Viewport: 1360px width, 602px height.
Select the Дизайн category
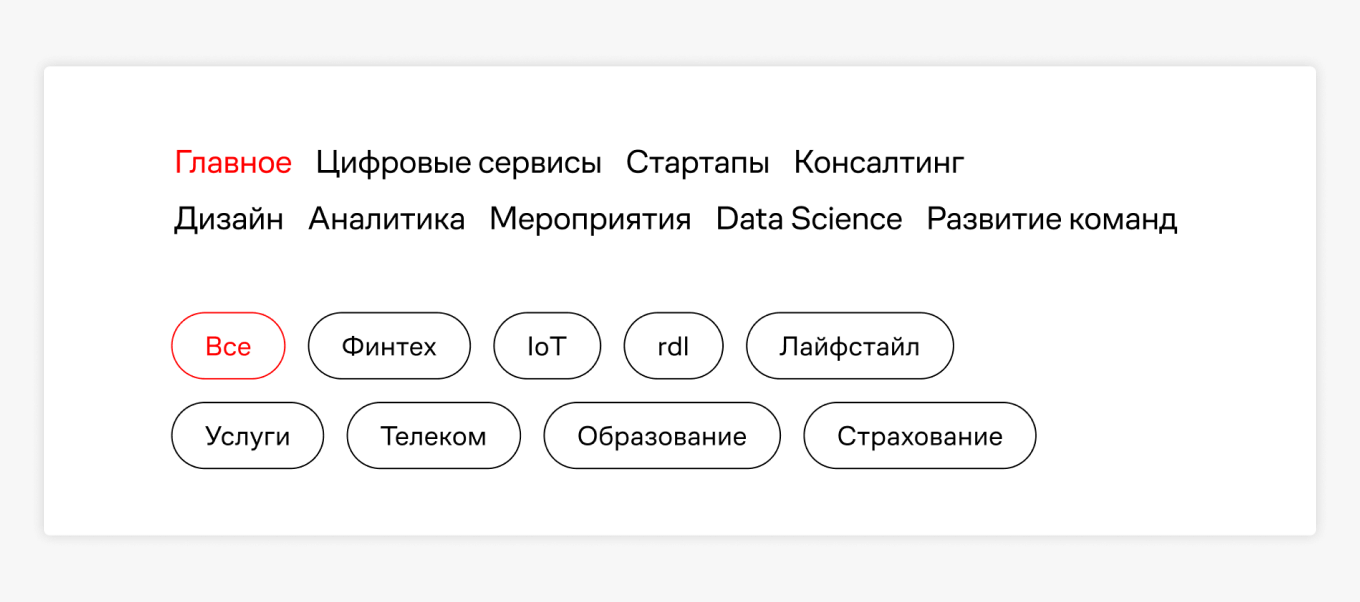(x=228, y=219)
